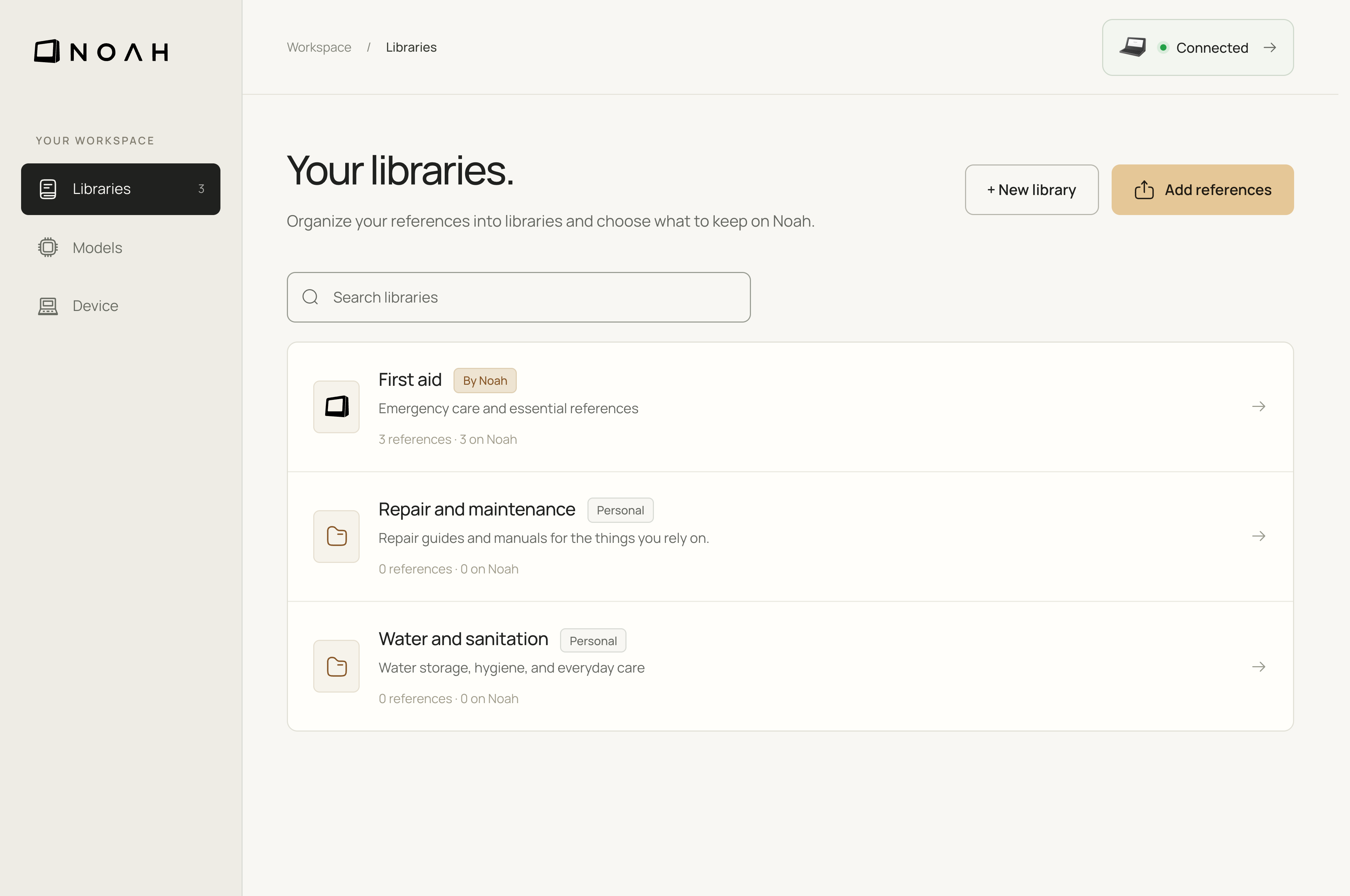Click the device image in Connected button

[x=1133, y=47]
